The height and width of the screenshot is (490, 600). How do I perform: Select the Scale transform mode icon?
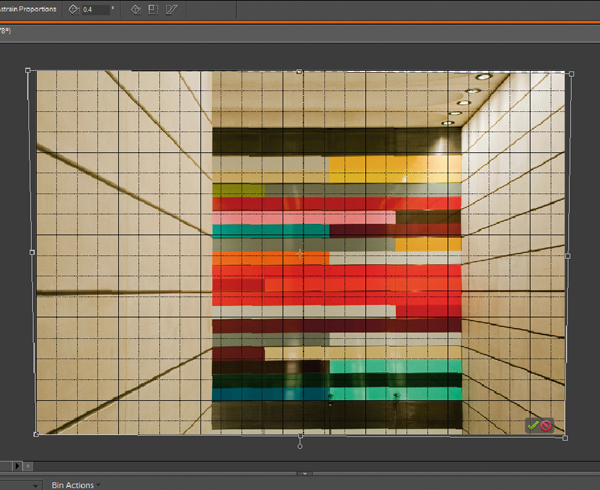point(153,10)
